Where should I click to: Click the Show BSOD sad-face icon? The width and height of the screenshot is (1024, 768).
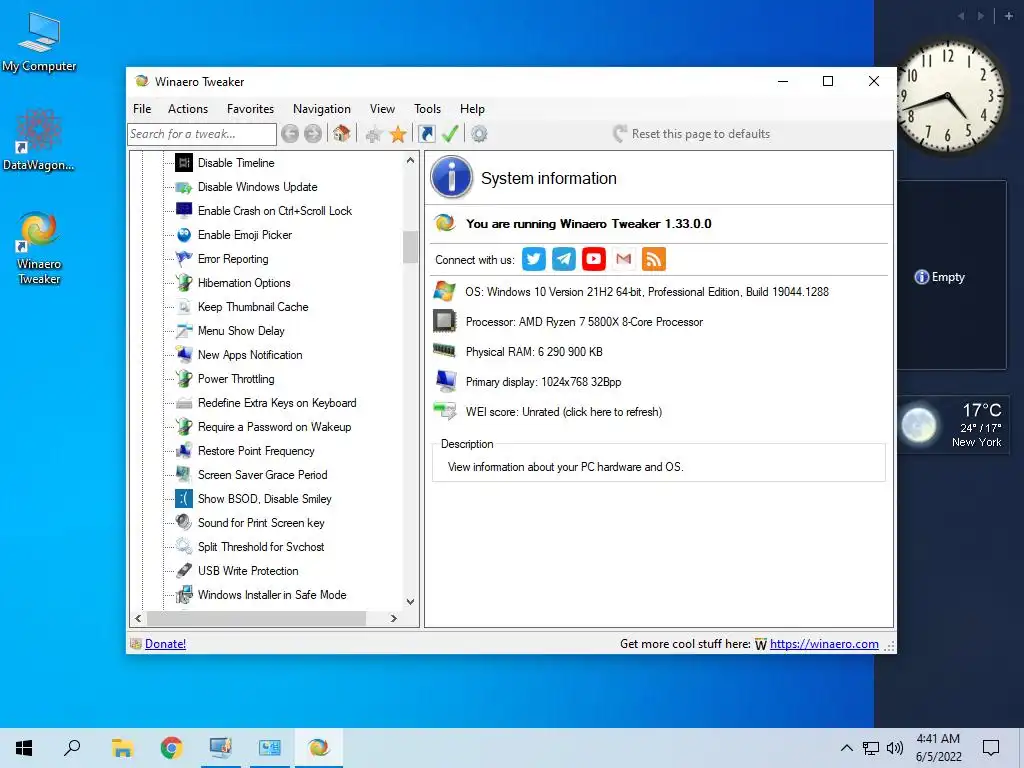[184, 499]
